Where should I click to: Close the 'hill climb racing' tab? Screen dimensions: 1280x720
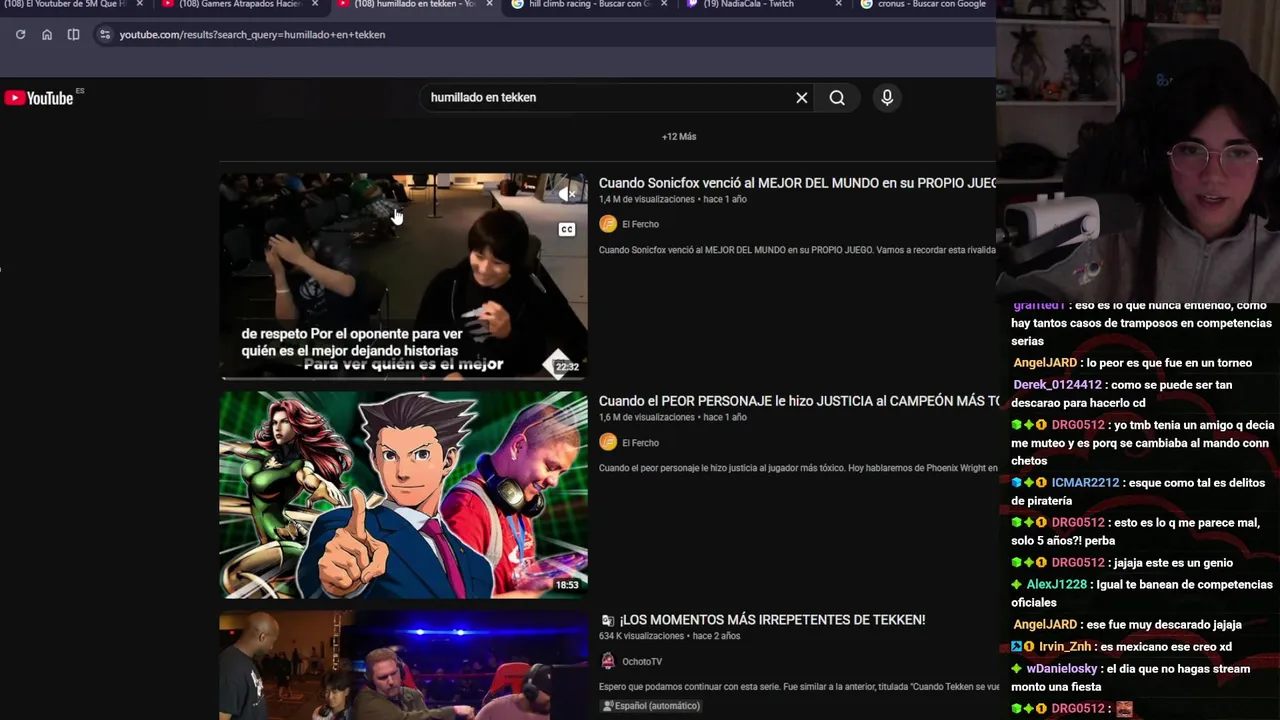[664, 4]
